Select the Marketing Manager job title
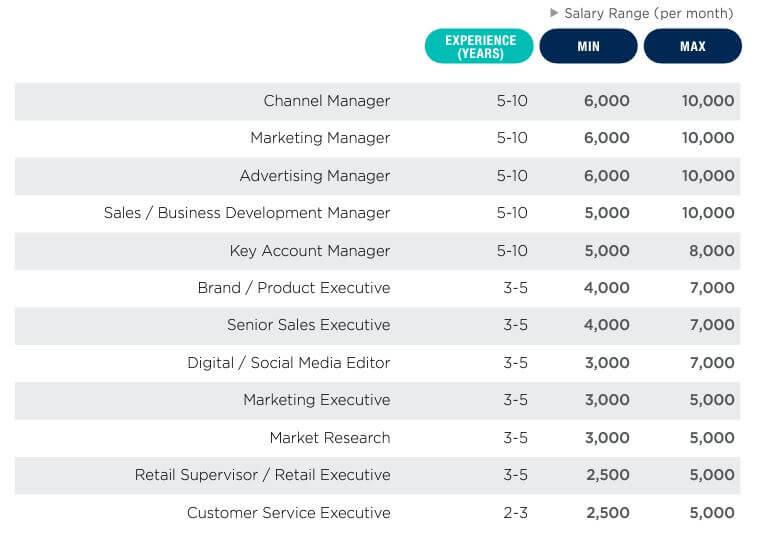Image resolution: width=759 pixels, height=538 pixels. click(320, 138)
